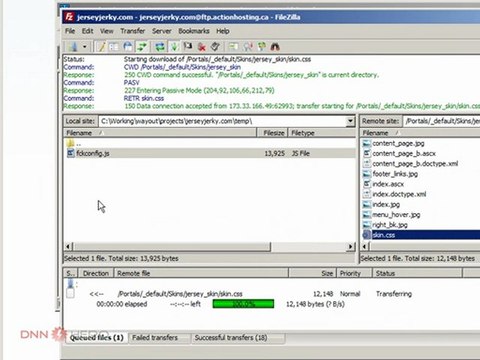Click the Status queue column header
This screenshot has height=360, width=480.
[417, 273]
